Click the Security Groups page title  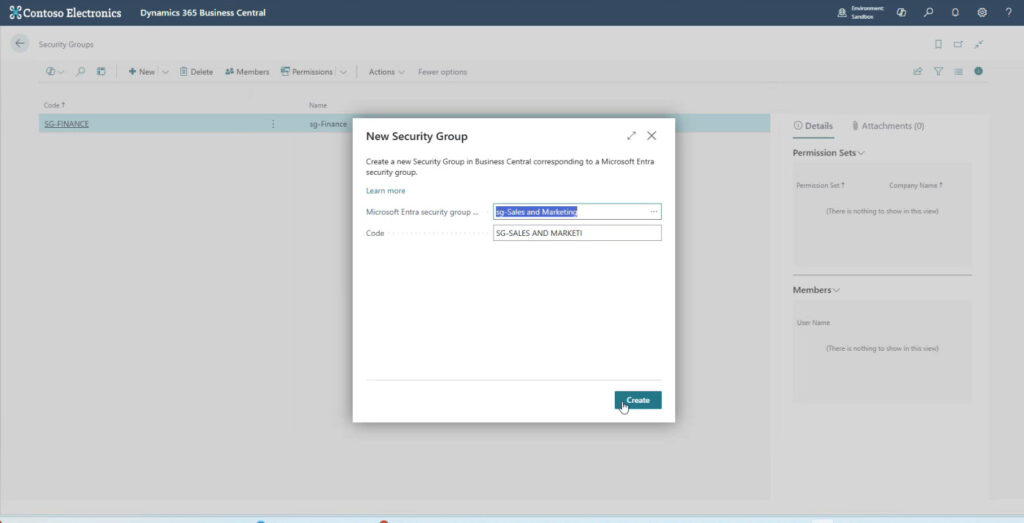66,44
